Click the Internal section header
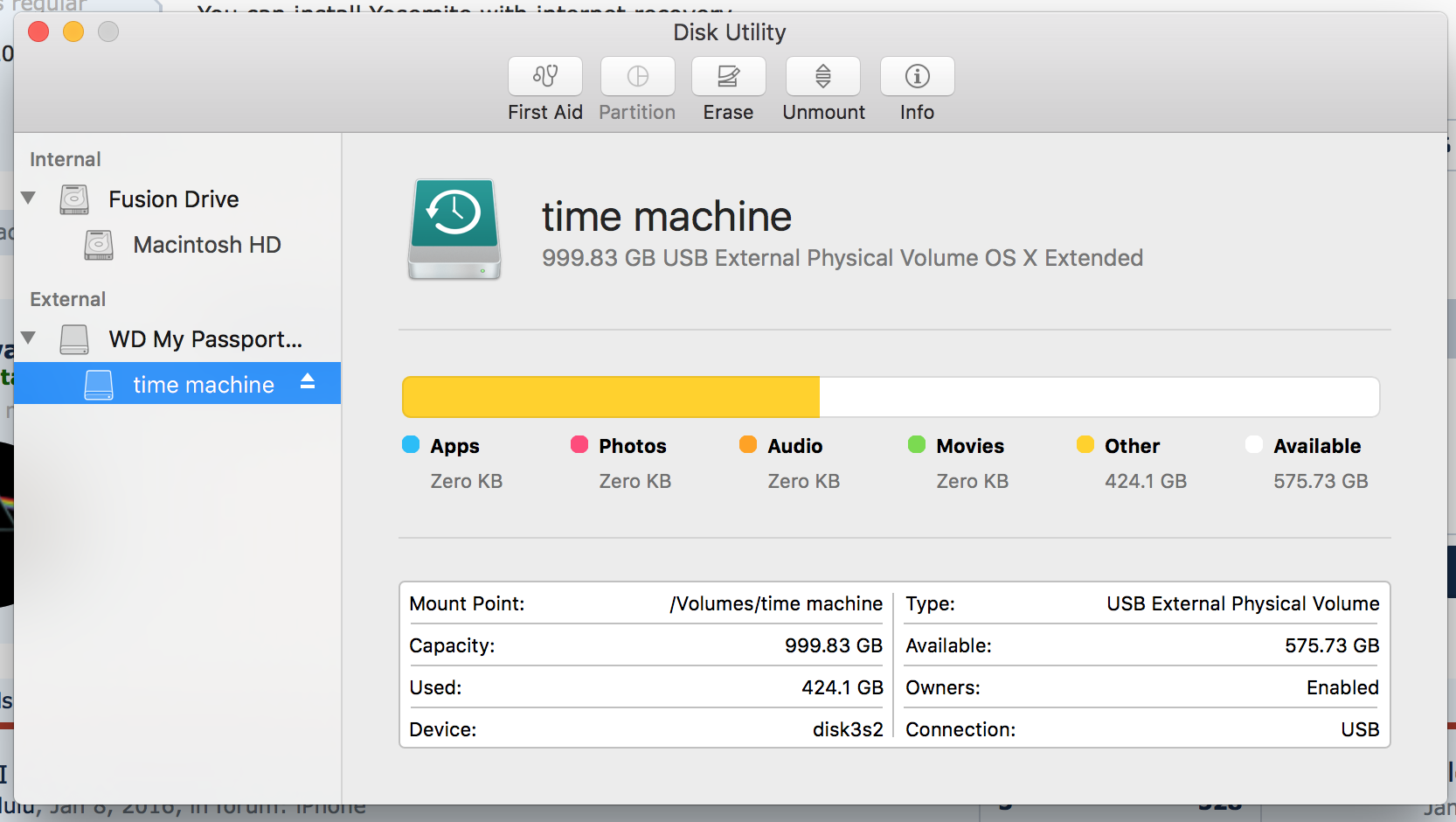 point(66,159)
